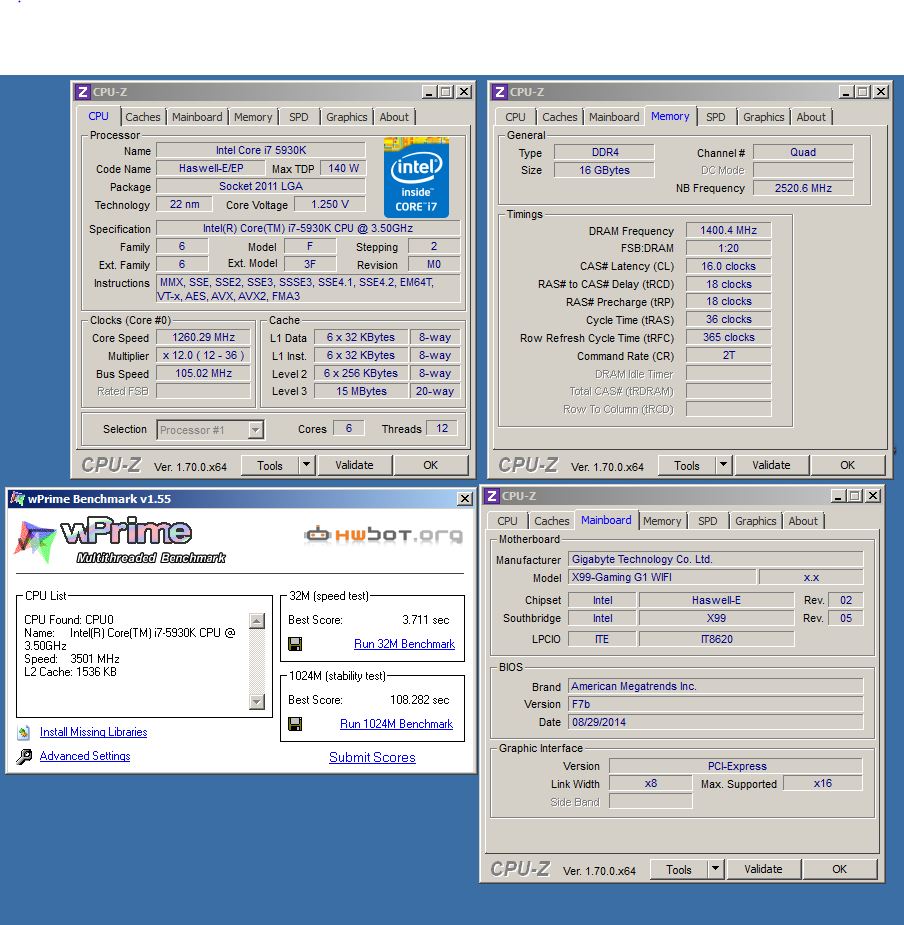The height and width of the screenshot is (925, 904).
Task: Click Validate in CPU-Z Mainboard window
Action: (x=763, y=869)
